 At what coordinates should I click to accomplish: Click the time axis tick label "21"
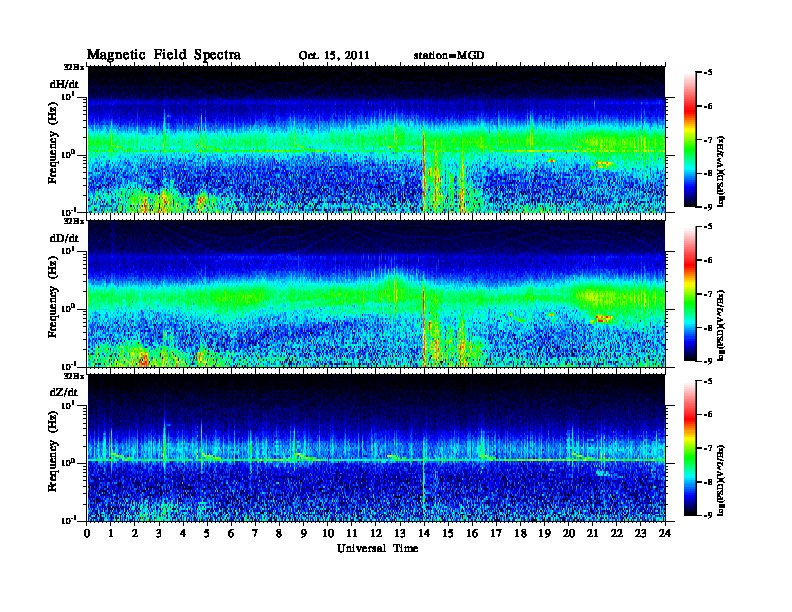click(592, 534)
